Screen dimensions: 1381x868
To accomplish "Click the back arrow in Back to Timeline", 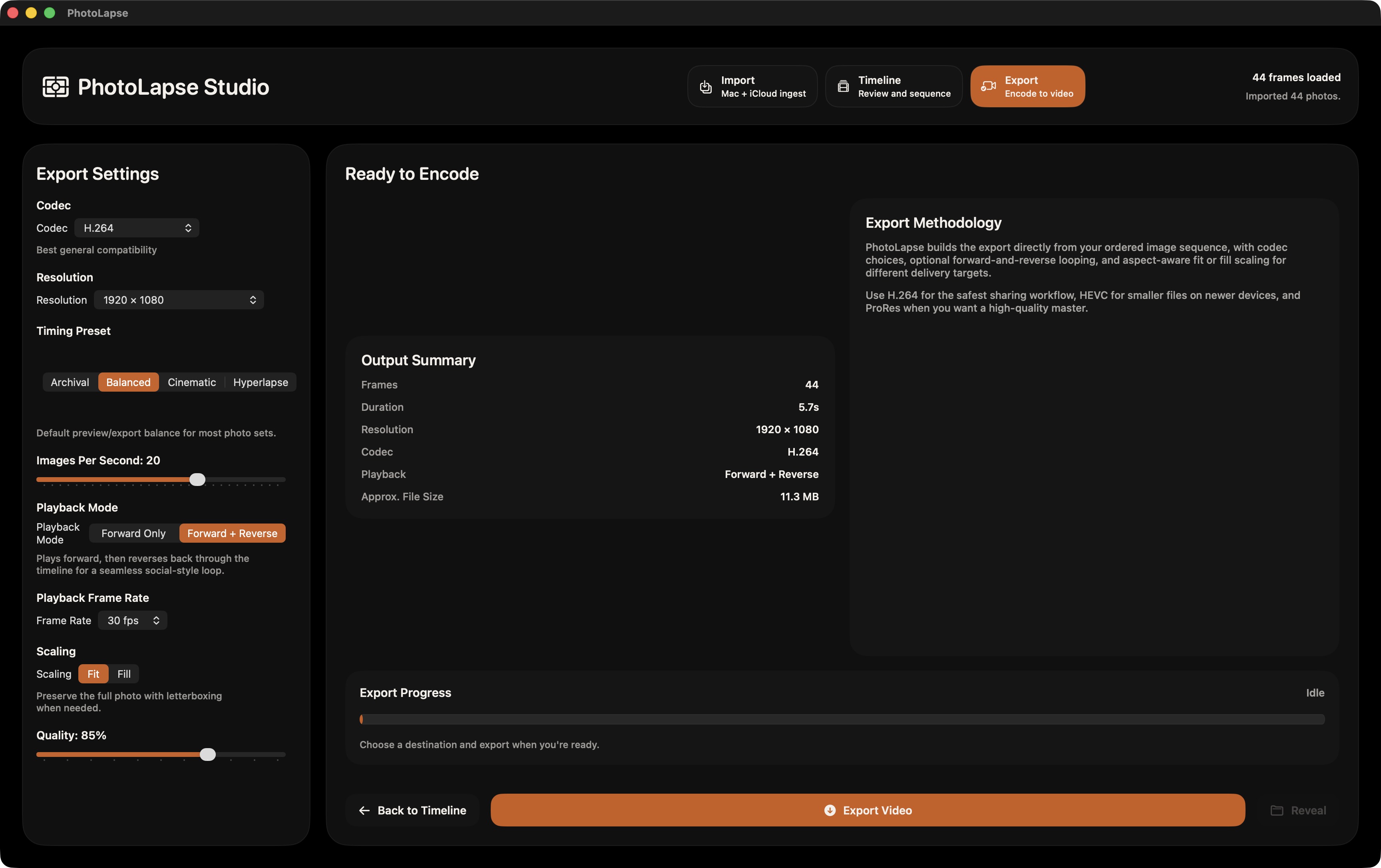I will (365, 810).
